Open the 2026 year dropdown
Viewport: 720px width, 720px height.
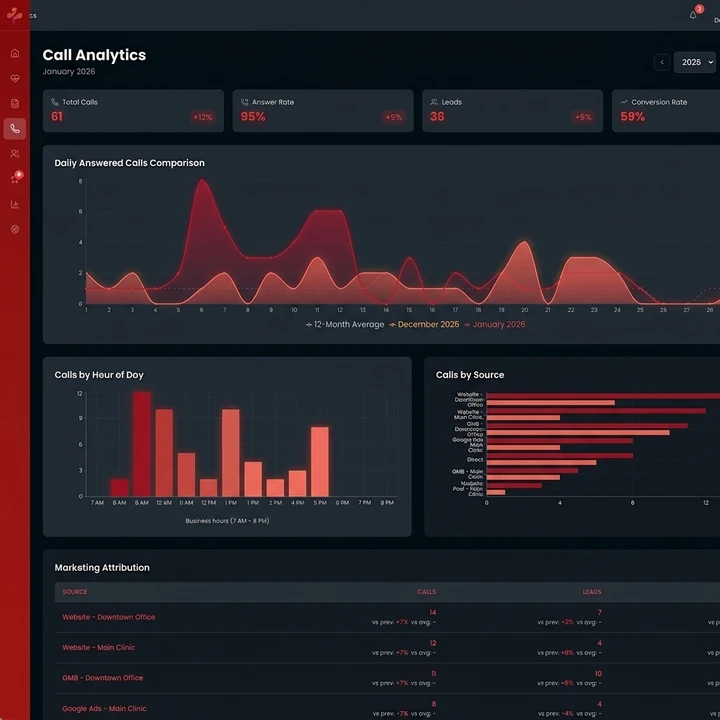coord(696,62)
